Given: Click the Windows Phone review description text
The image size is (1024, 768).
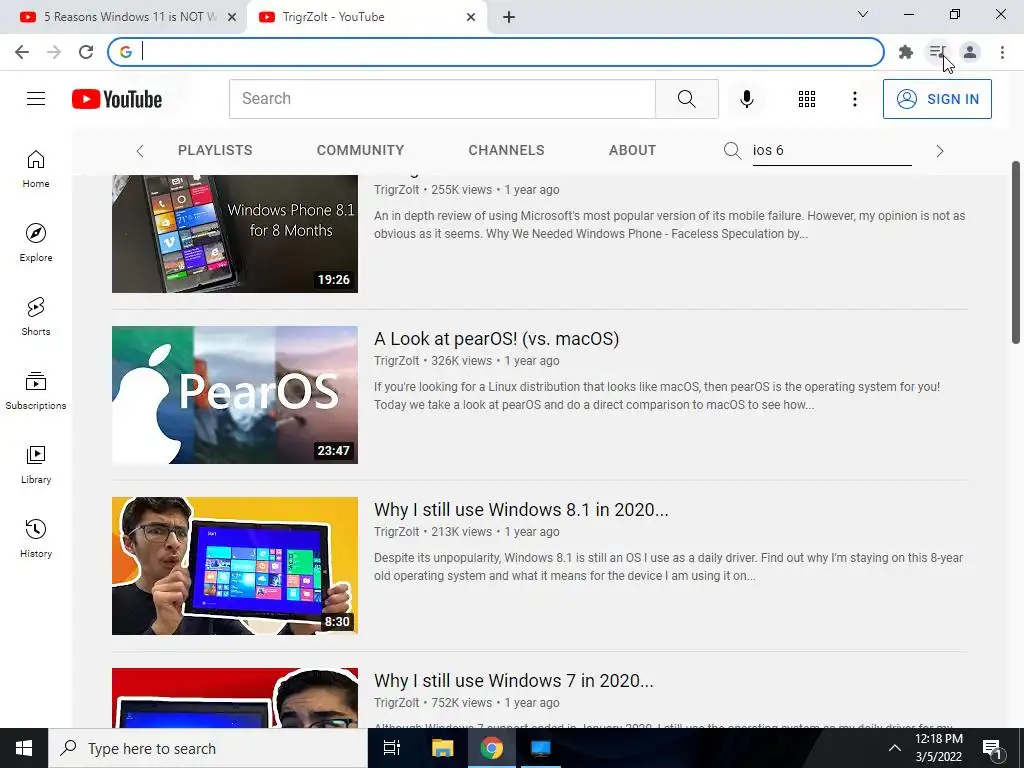Looking at the screenshot, I should (669, 225).
